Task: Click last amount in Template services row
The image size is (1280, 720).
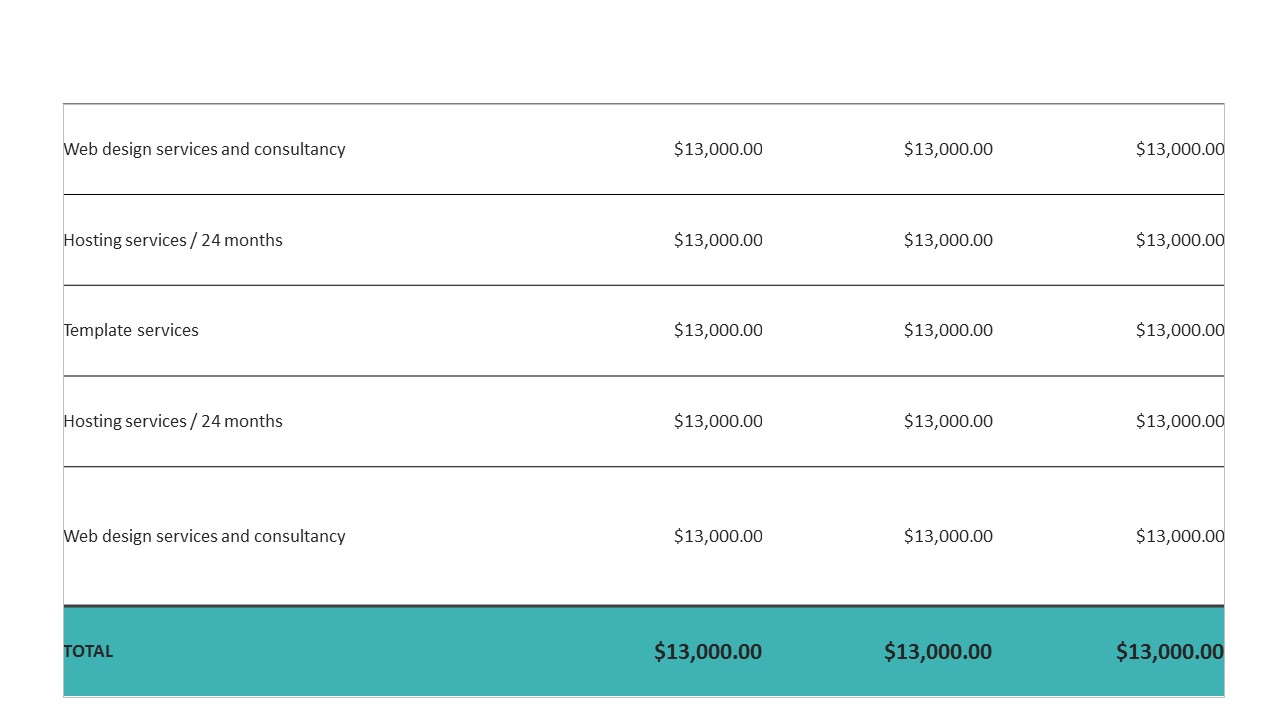Action: tap(1179, 331)
